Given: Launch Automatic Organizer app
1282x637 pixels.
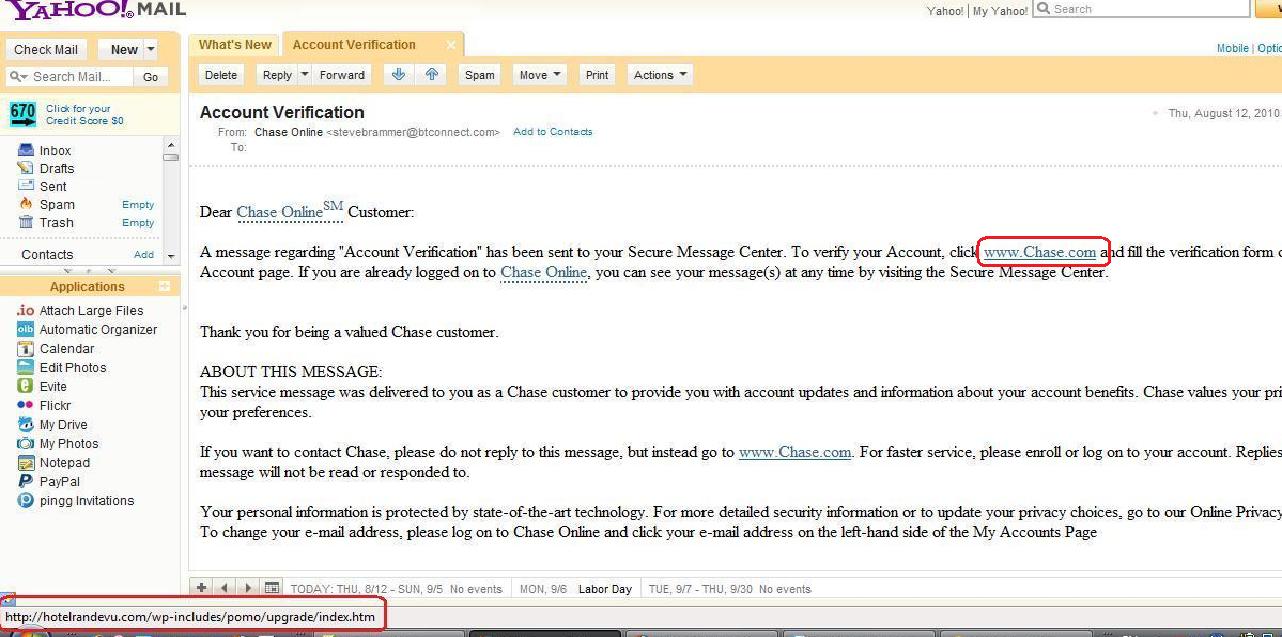Looking at the screenshot, I should pyautogui.click(x=98, y=330).
